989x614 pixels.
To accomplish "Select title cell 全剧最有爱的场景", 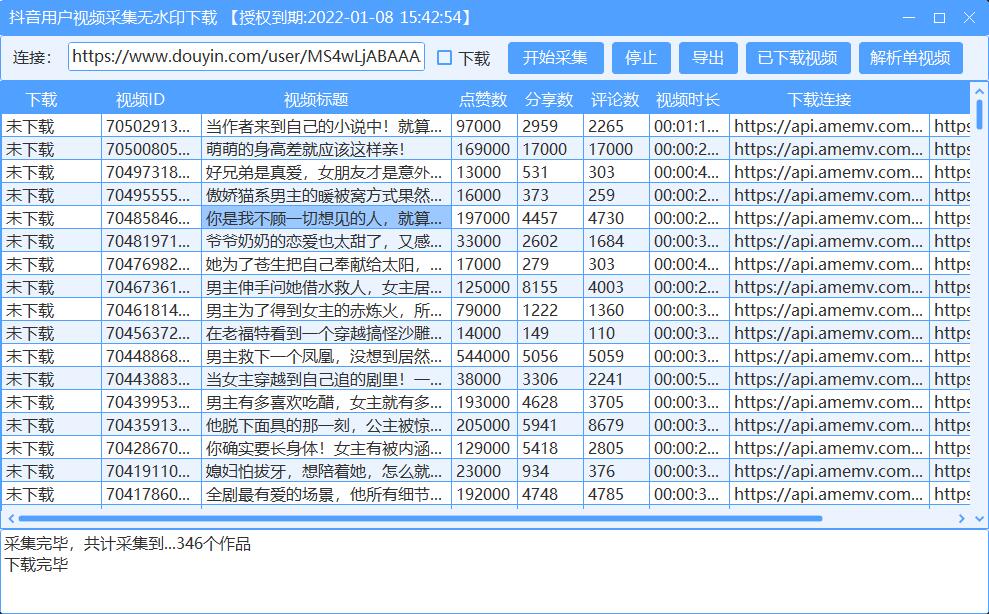I will 326,494.
